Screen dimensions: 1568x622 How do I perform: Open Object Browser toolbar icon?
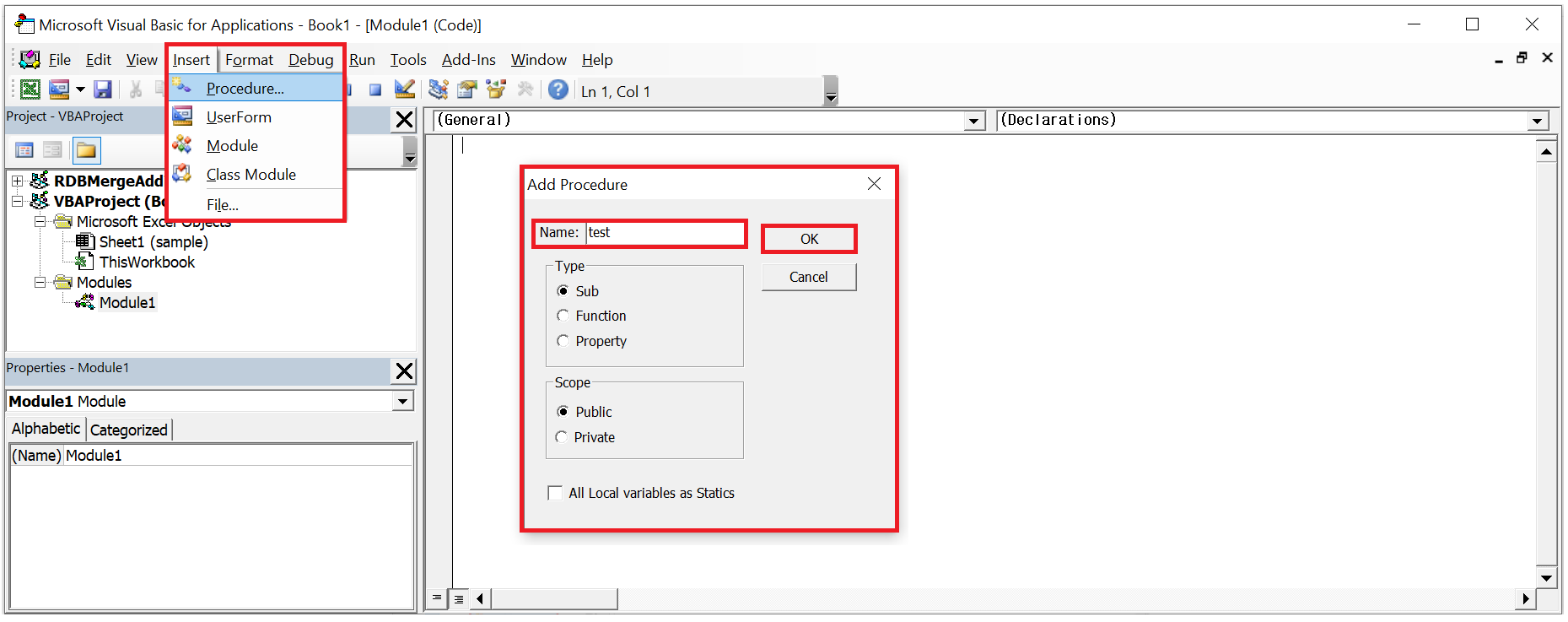pyautogui.click(x=496, y=89)
